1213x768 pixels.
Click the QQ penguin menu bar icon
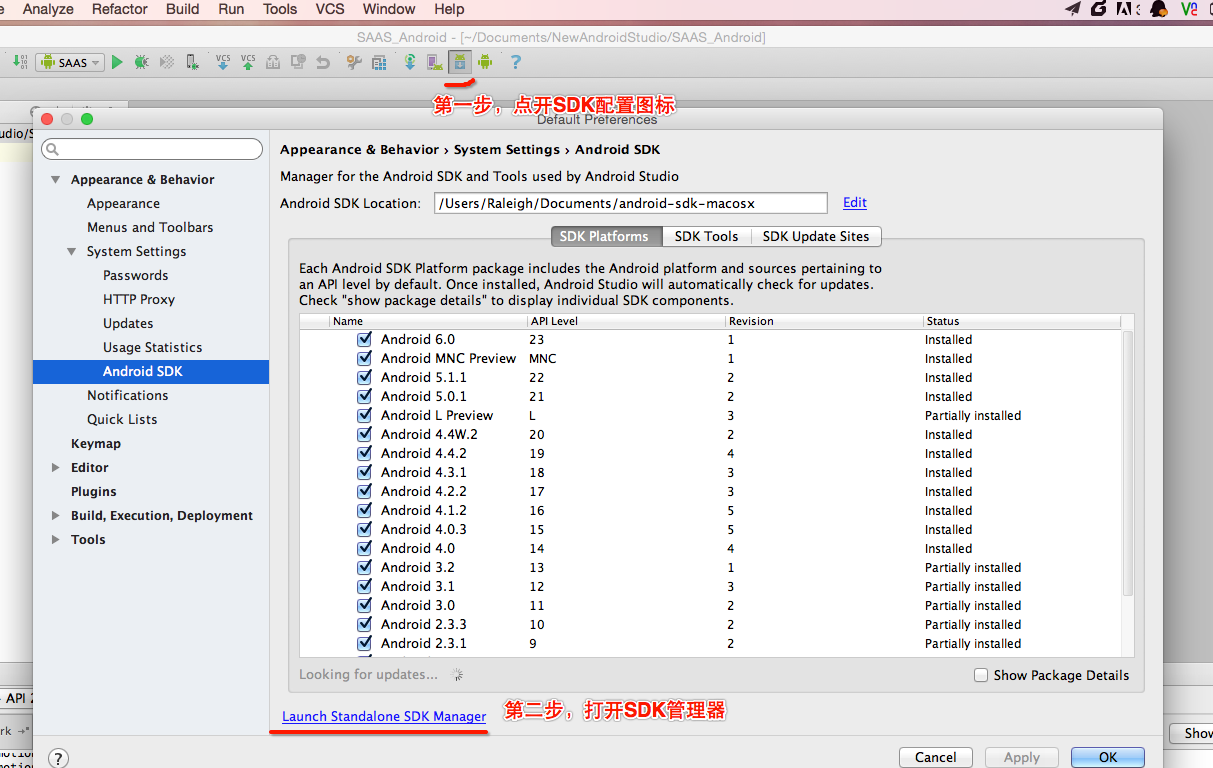click(1159, 9)
